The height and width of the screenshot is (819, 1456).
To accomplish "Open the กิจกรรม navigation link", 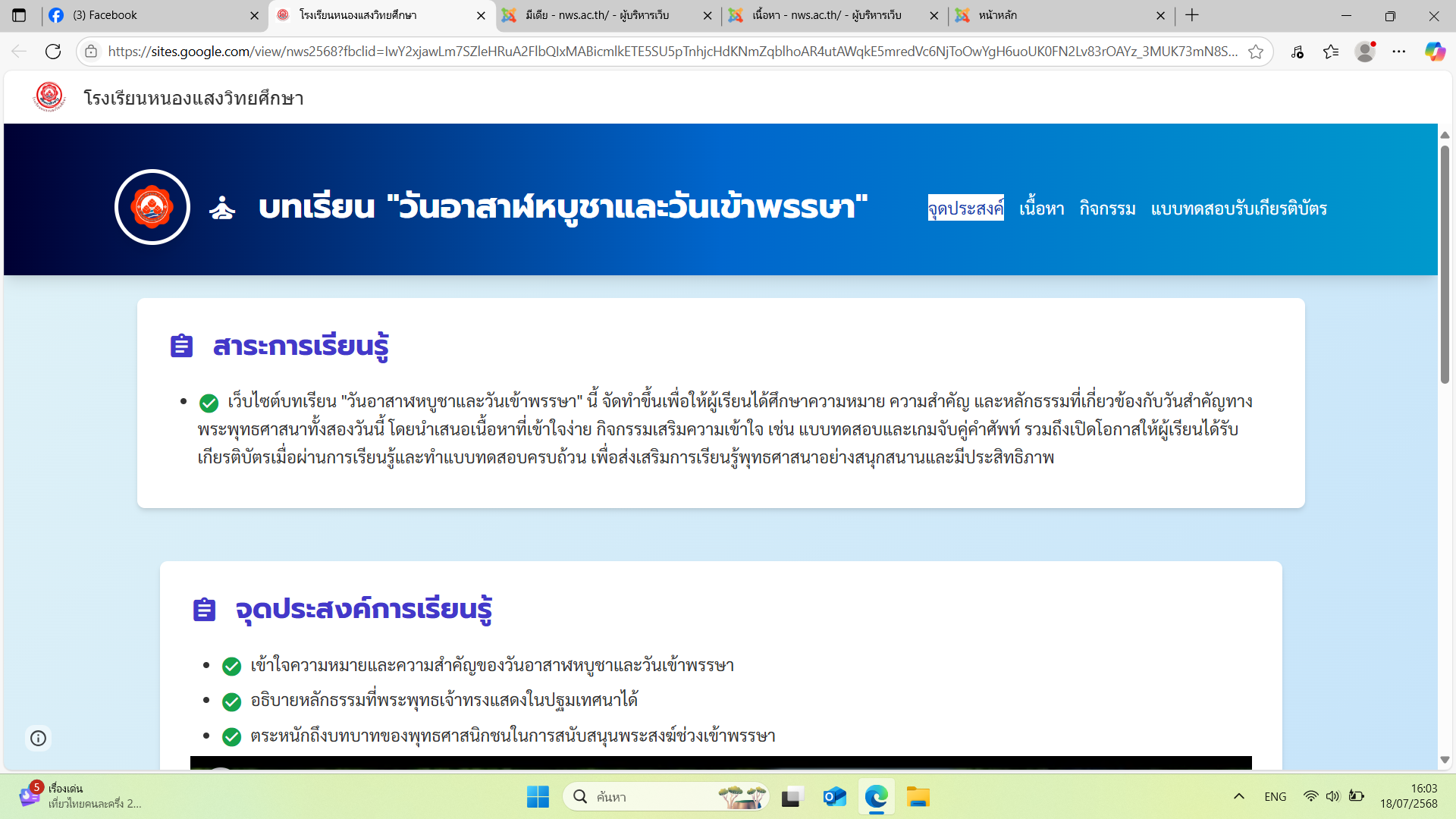I will 1107,209.
